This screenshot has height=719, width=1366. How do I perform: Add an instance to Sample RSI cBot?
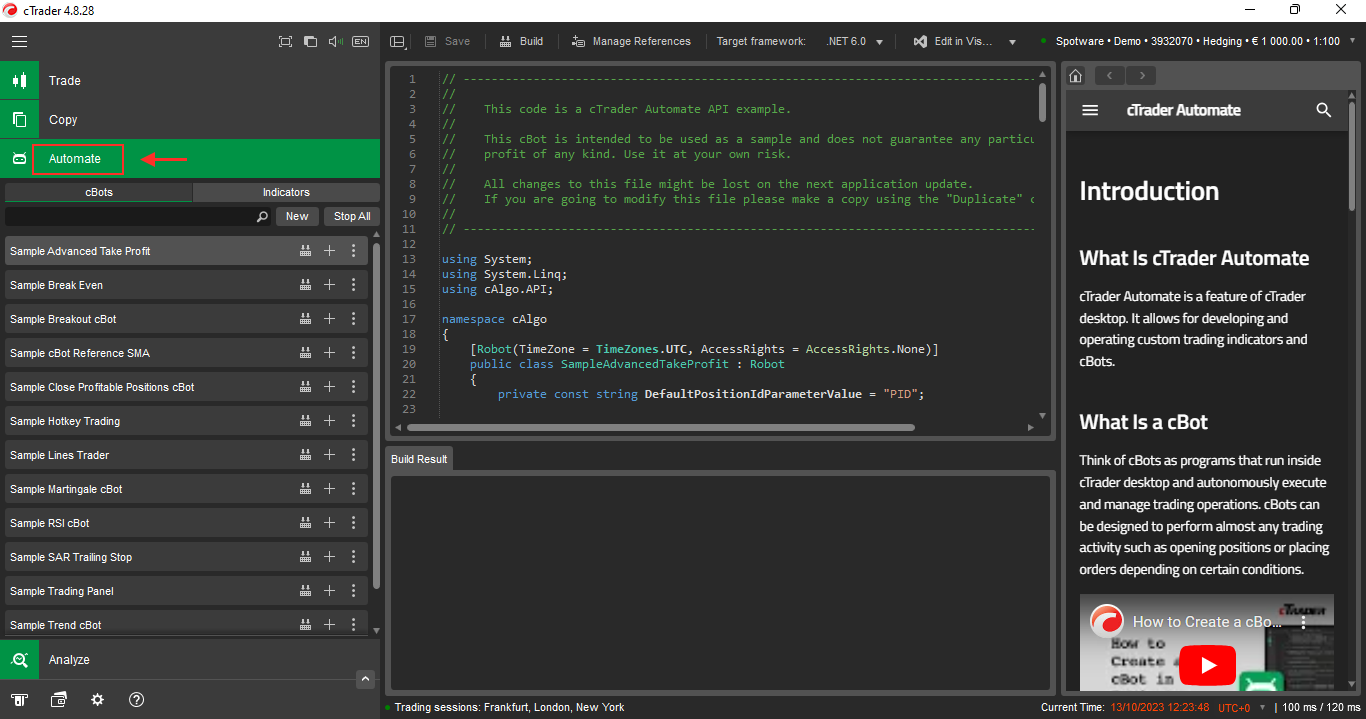coord(329,523)
